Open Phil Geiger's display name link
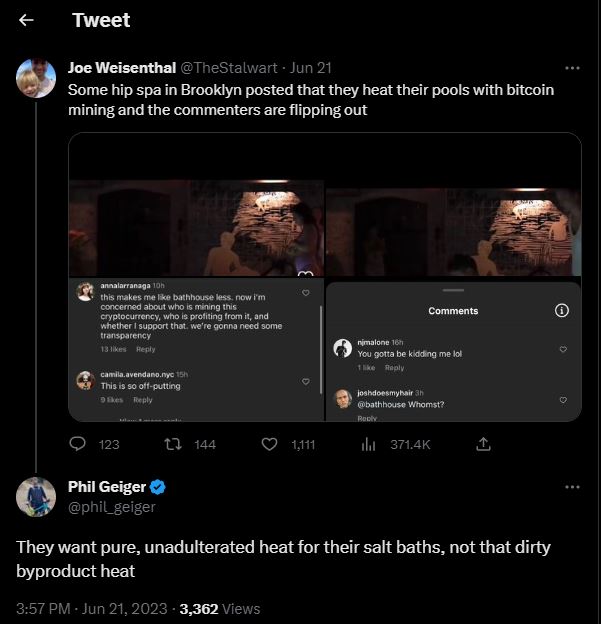The image size is (601, 624). [x=106, y=487]
